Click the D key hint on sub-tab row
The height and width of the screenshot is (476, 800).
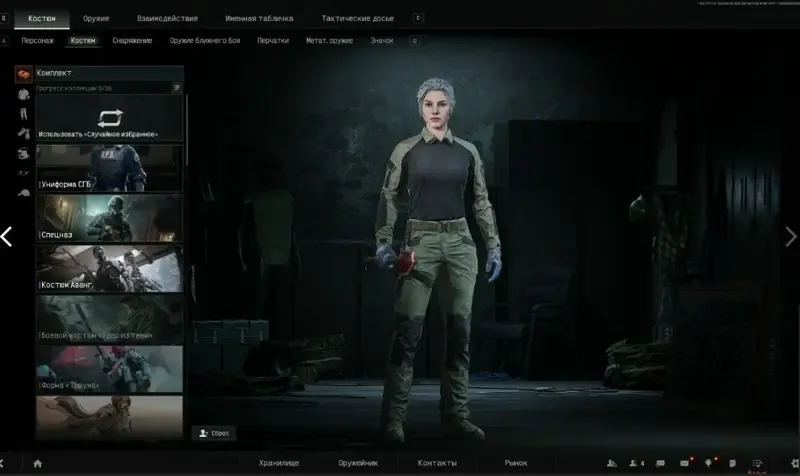click(415, 40)
